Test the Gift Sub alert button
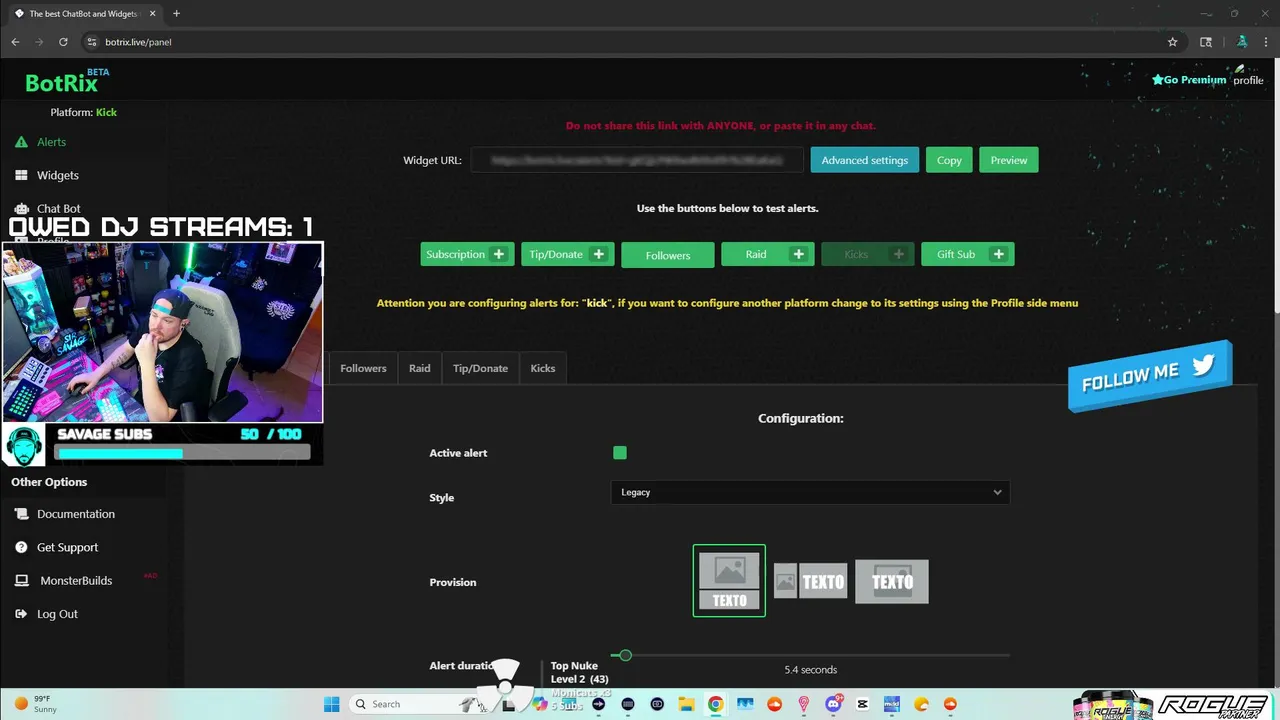 (968, 254)
